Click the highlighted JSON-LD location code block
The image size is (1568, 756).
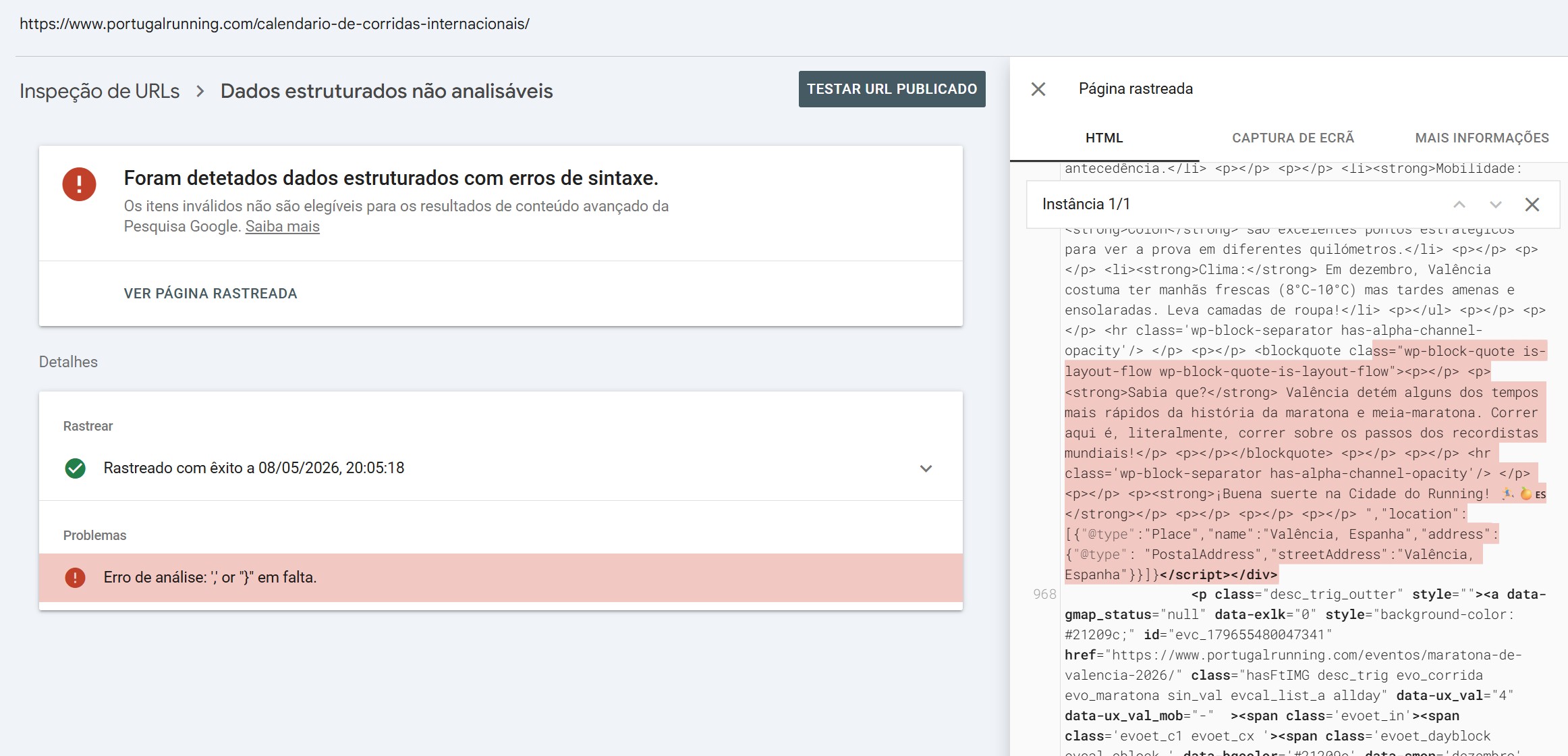click(1305, 462)
